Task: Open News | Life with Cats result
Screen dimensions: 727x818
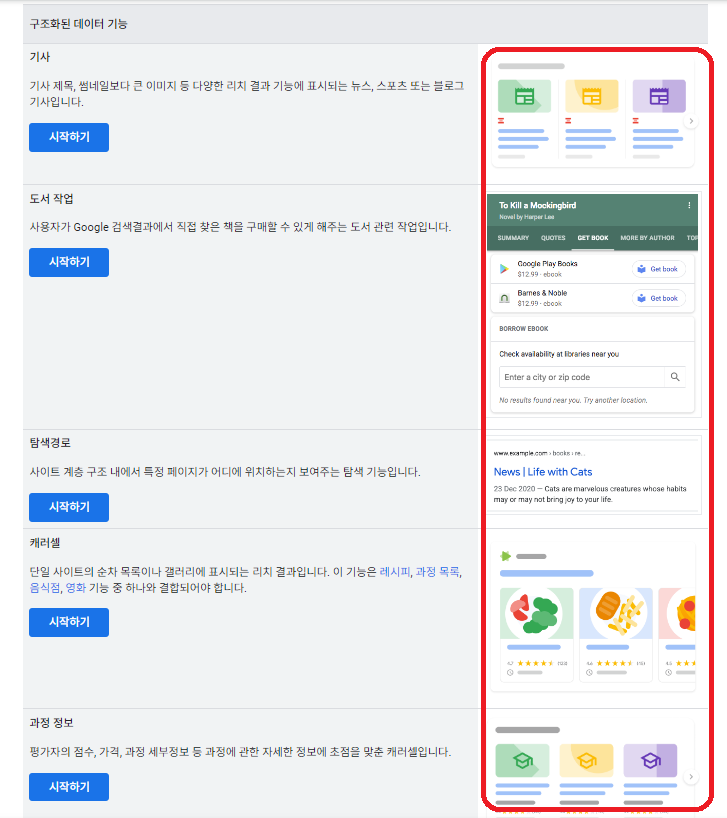Action: point(543,472)
